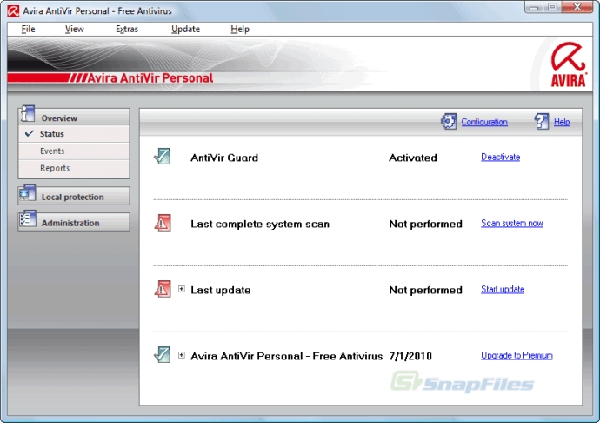Click the checkmark beside Status
Screen dimensions: 600x423
point(29,134)
